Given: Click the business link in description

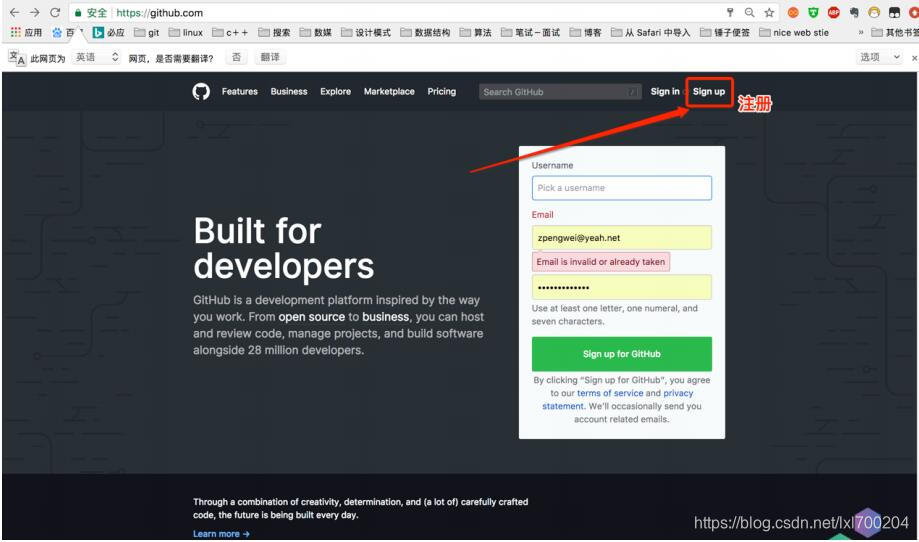Looking at the screenshot, I should click(x=386, y=317).
